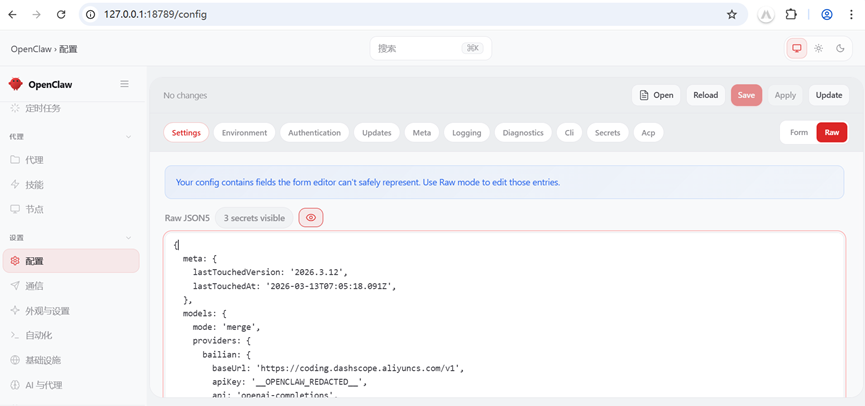
Task: Click the Update button
Action: (829, 95)
